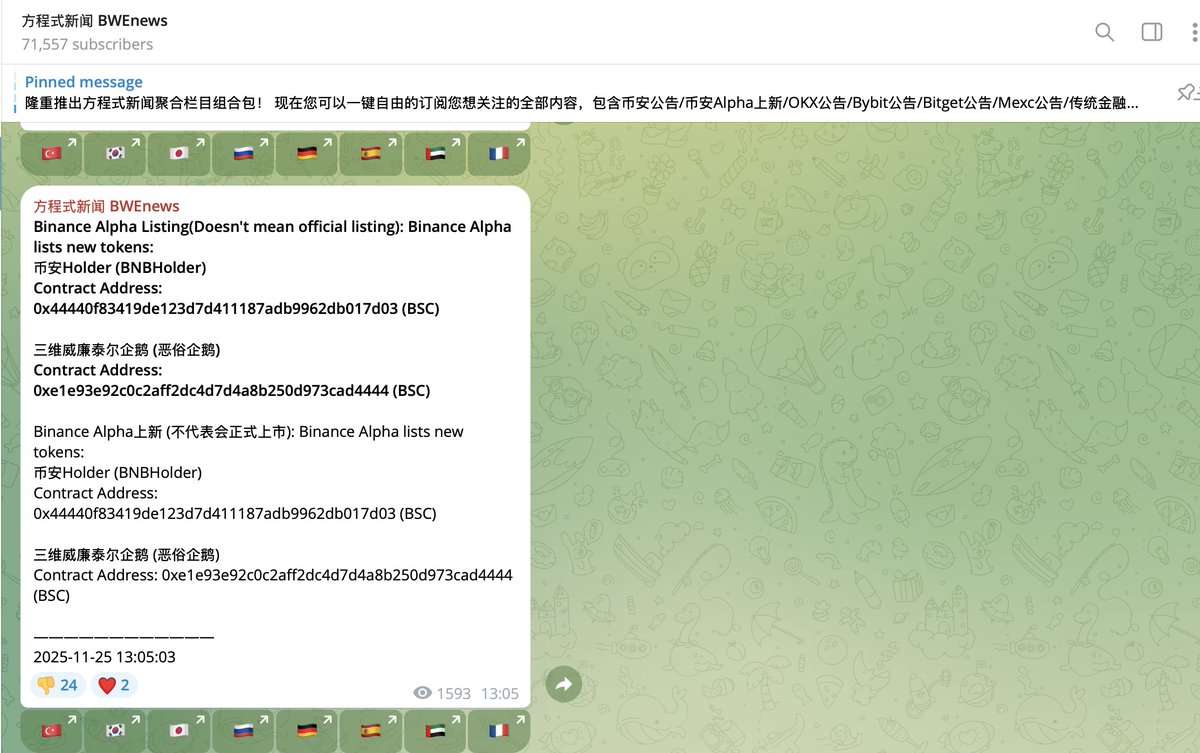Open Russian flag link below the 13:05 message
The image size is (1200, 753).
243,731
